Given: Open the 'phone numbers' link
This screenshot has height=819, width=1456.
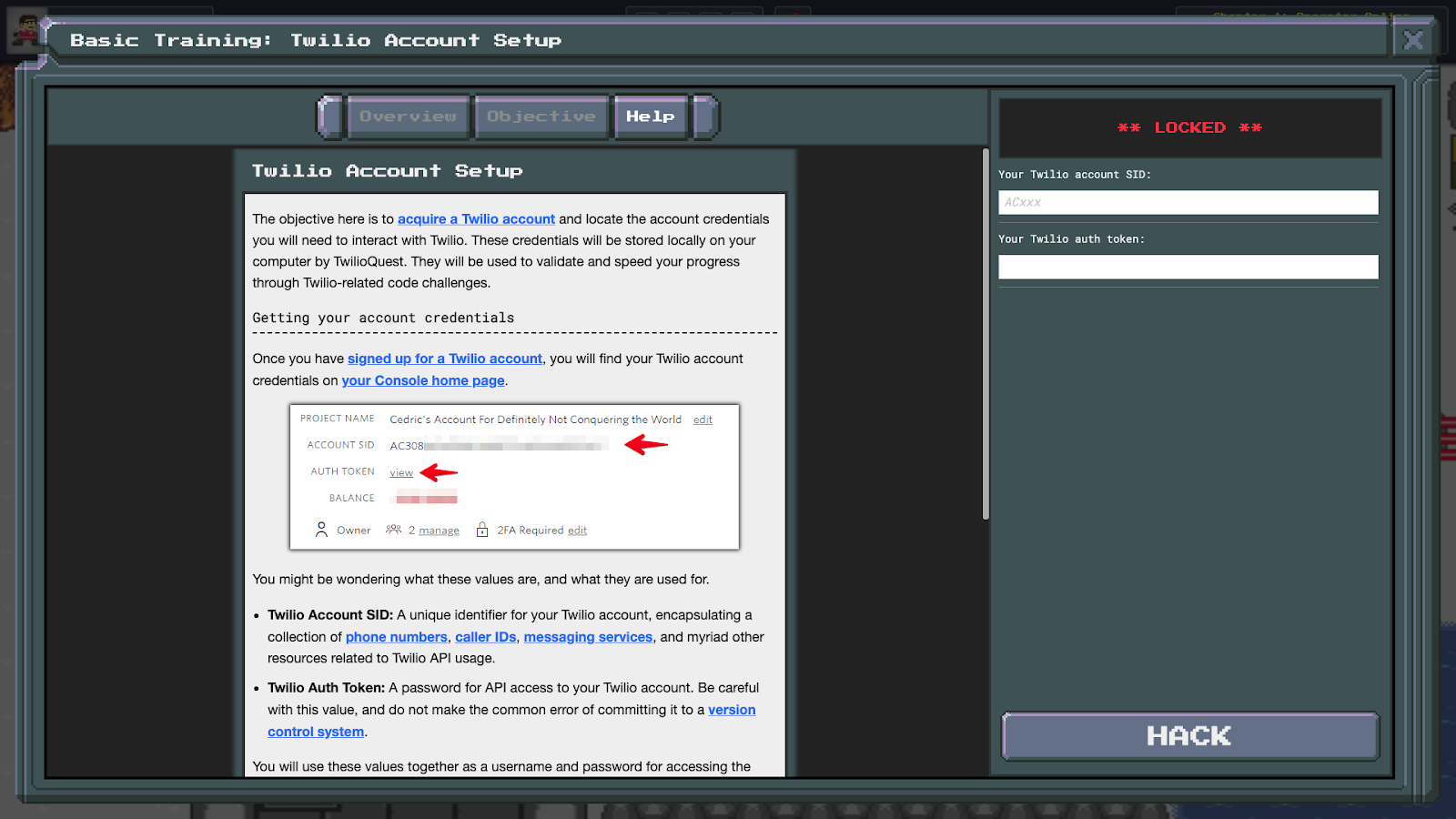Looking at the screenshot, I should coord(397,637).
